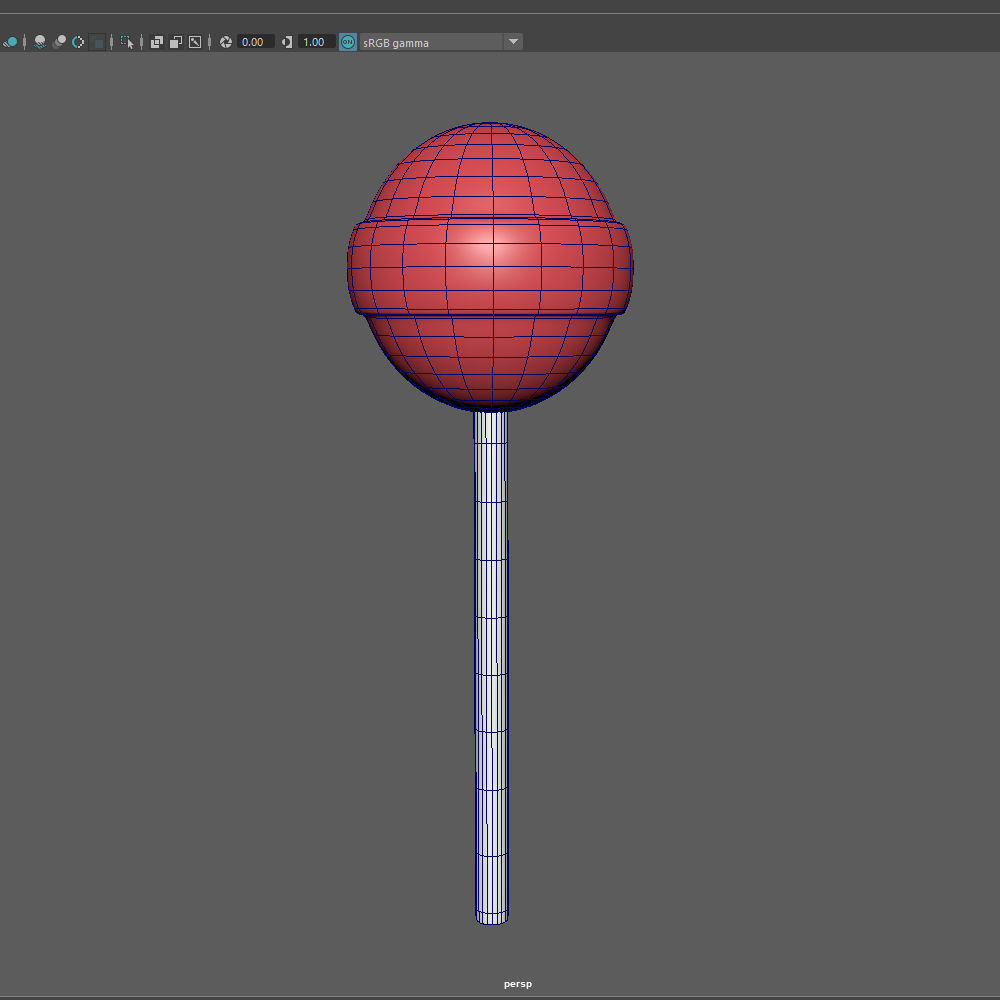Toggle multisample anti-aliasing square icon

(98, 42)
